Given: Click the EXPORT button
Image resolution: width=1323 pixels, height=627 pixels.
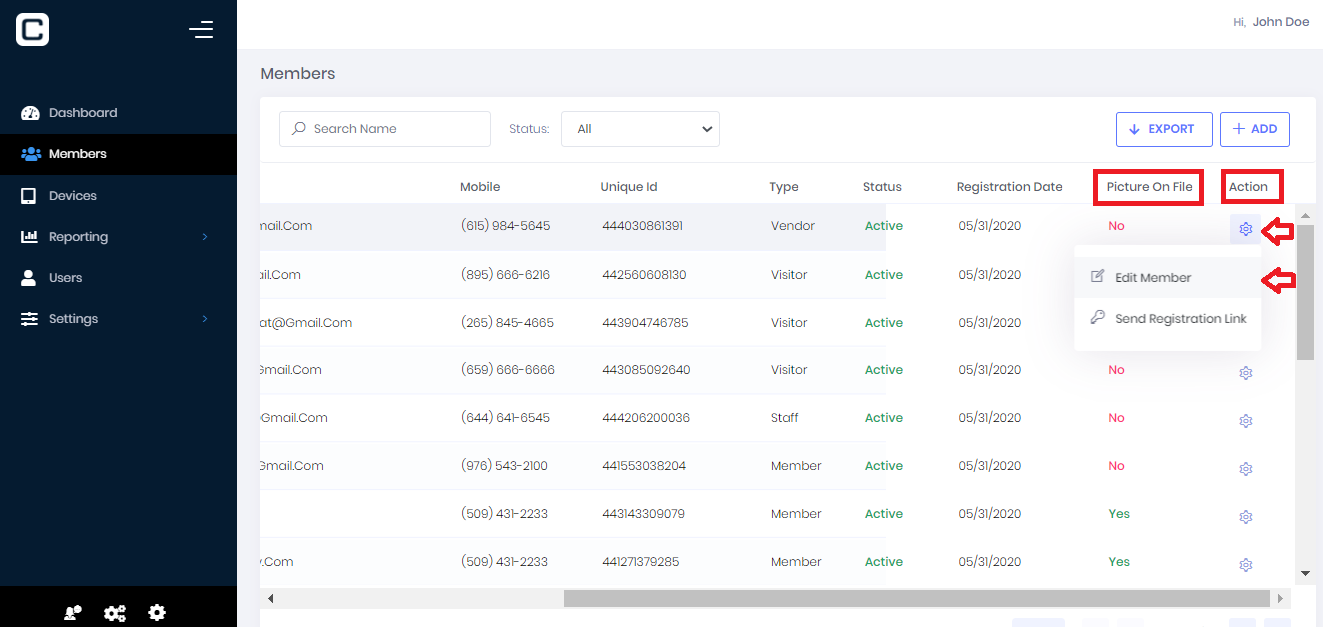Looking at the screenshot, I should pyautogui.click(x=1164, y=129).
